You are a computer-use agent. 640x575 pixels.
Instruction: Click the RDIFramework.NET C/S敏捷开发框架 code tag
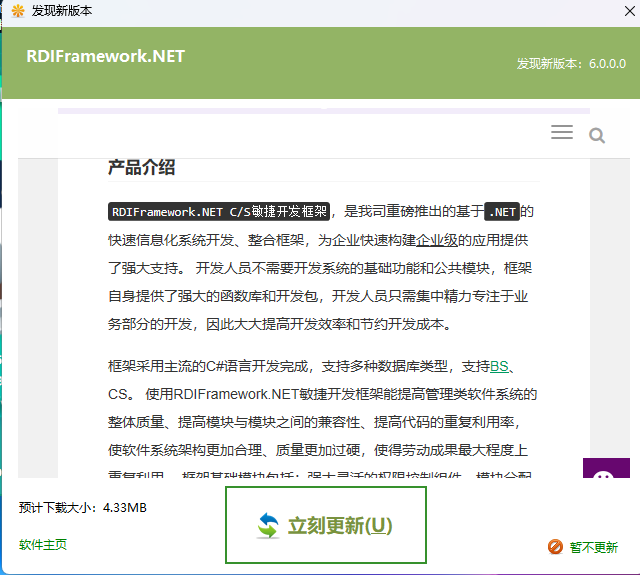pyautogui.click(x=219, y=212)
